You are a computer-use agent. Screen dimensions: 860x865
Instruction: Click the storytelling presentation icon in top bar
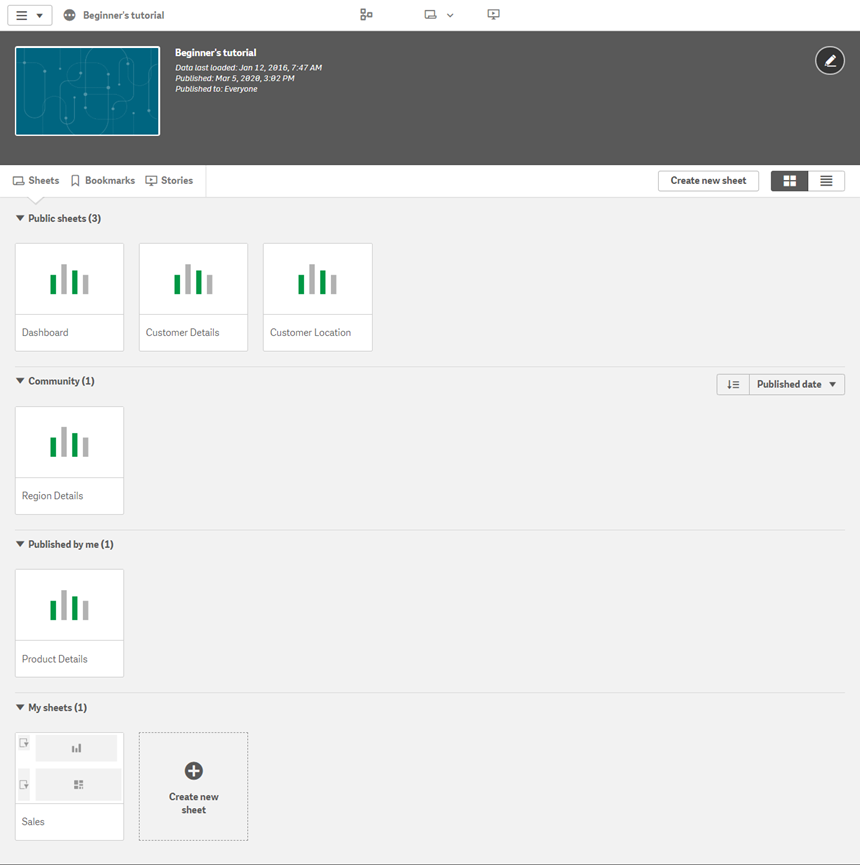coord(493,15)
